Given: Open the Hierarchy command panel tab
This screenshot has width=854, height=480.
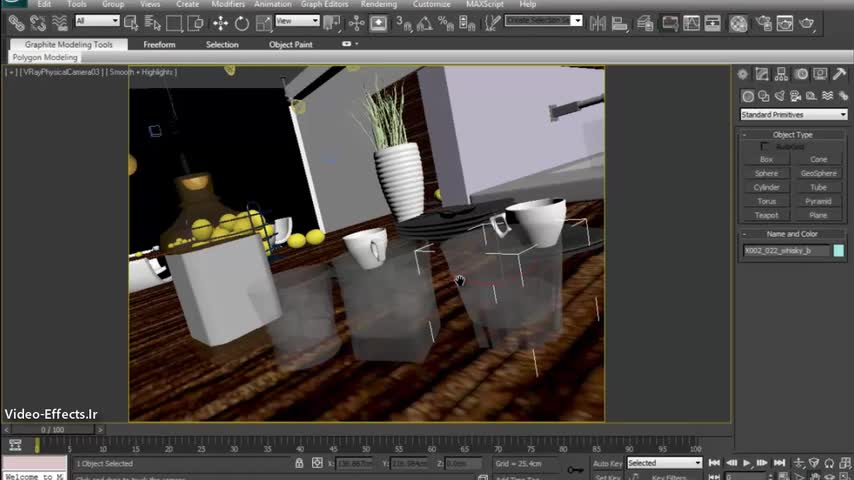Looking at the screenshot, I should (x=781, y=74).
